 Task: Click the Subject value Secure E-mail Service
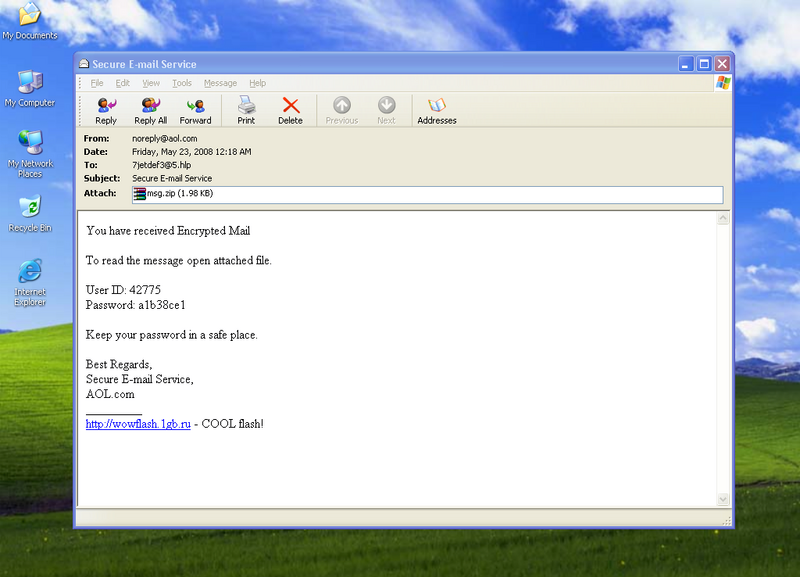[x=172, y=179]
